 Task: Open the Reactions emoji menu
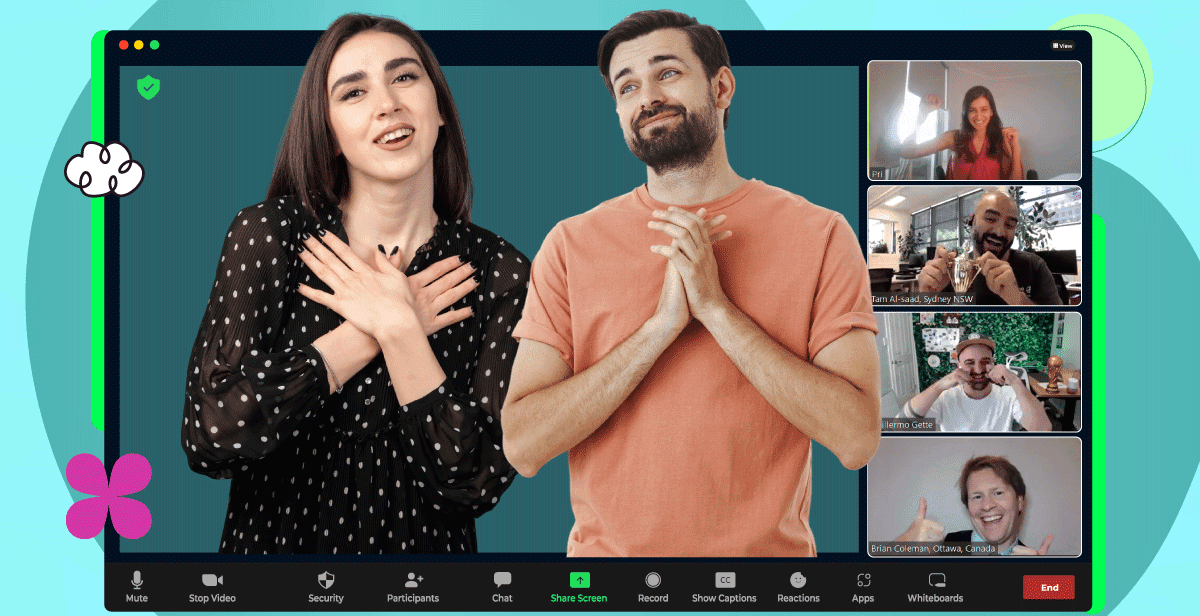pyautogui.click(x=798, y=587)
